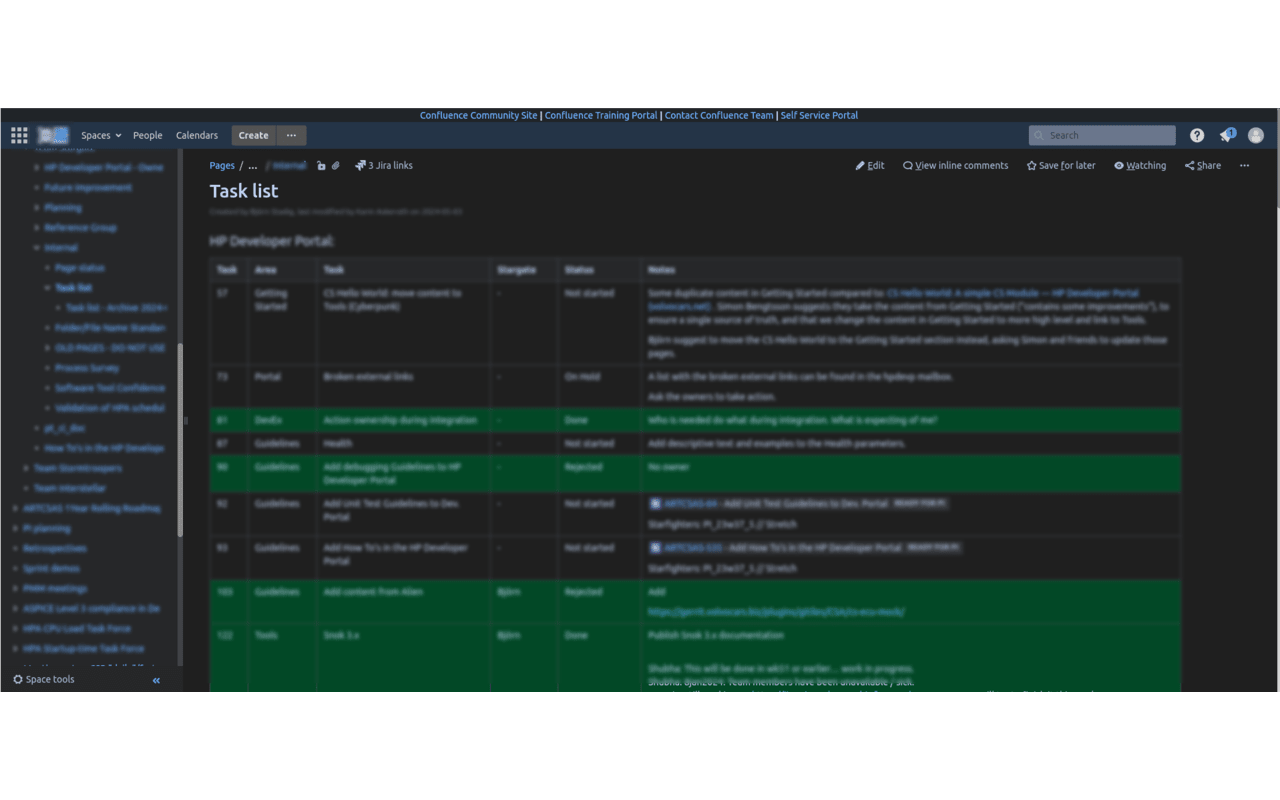This screenshot has height=800, width=1280.
Task: Click HP Developer Portal heading
Action: click(x=271, y=241)
